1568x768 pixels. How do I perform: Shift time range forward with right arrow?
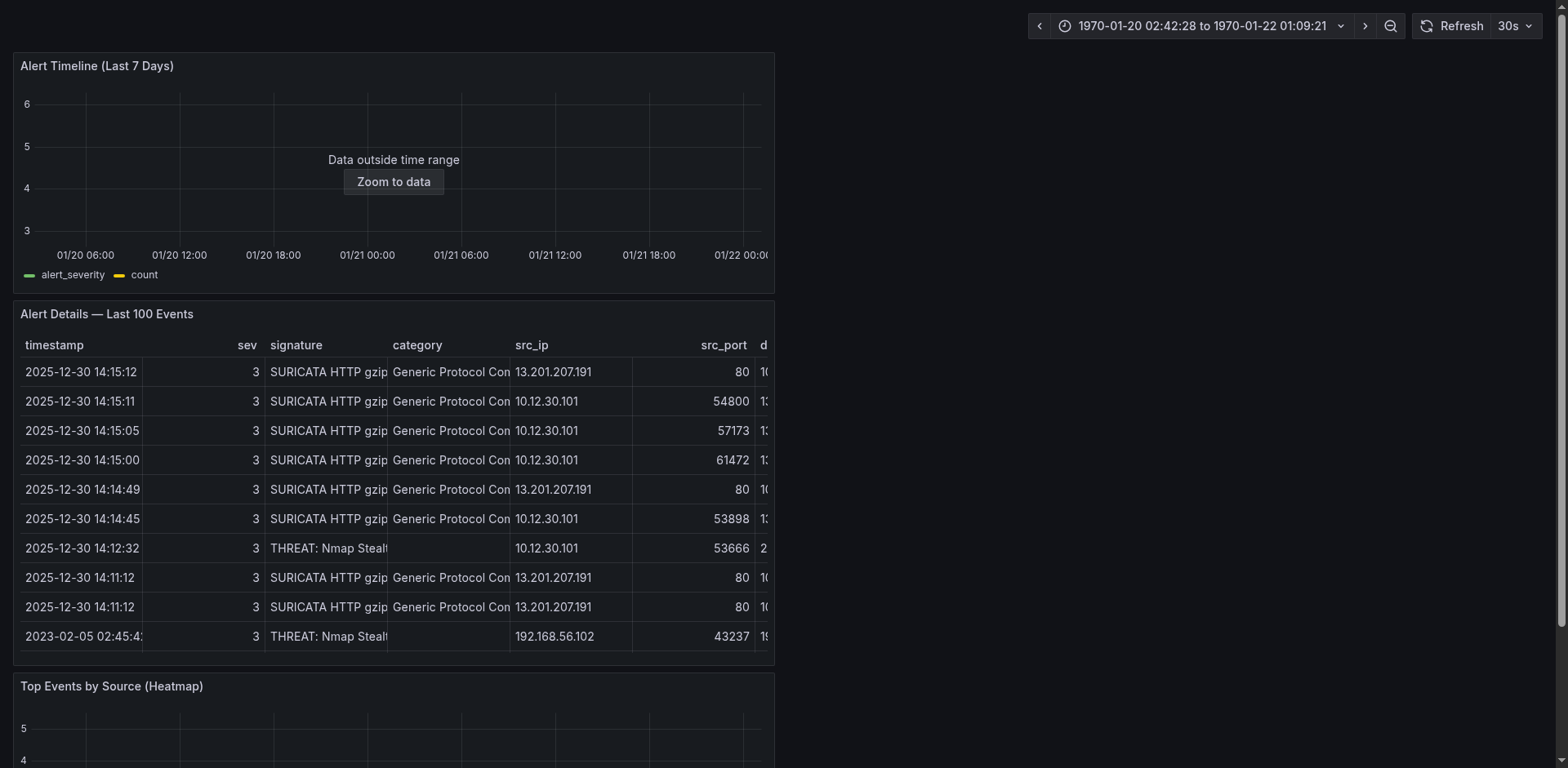(1365, 26)
